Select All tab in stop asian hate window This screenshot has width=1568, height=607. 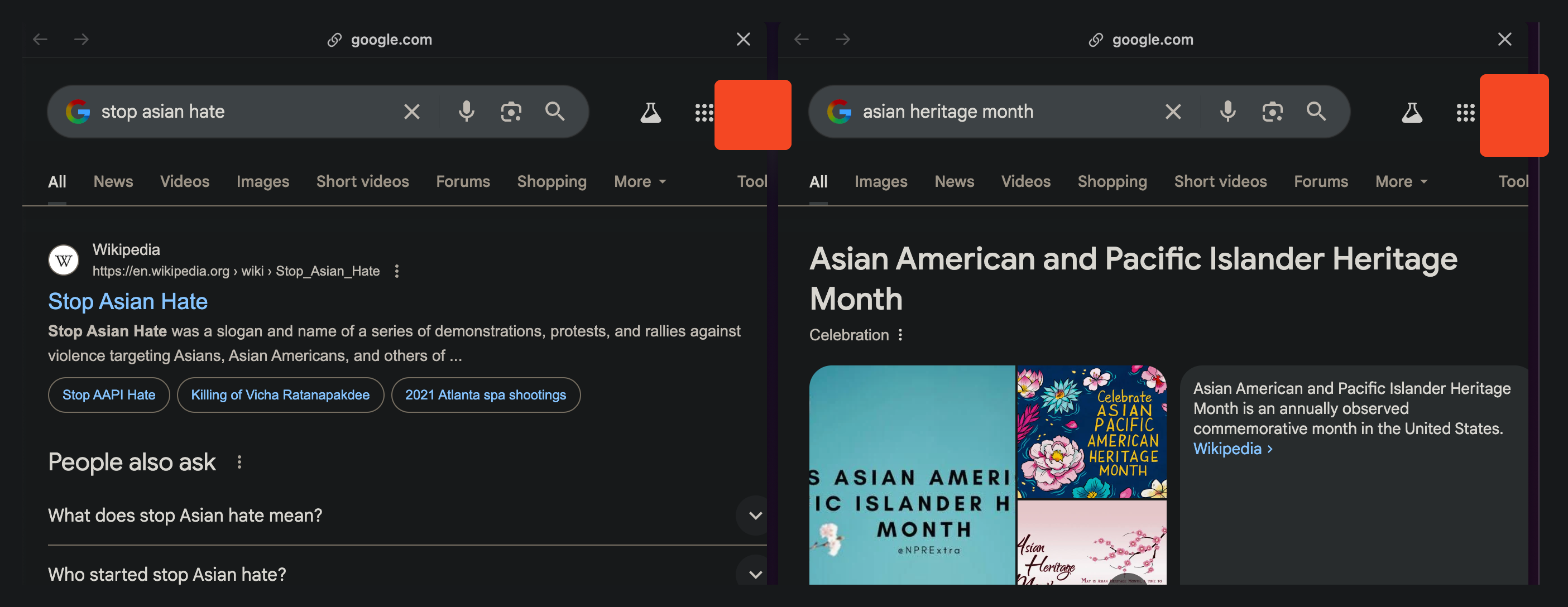click(57, 182)
